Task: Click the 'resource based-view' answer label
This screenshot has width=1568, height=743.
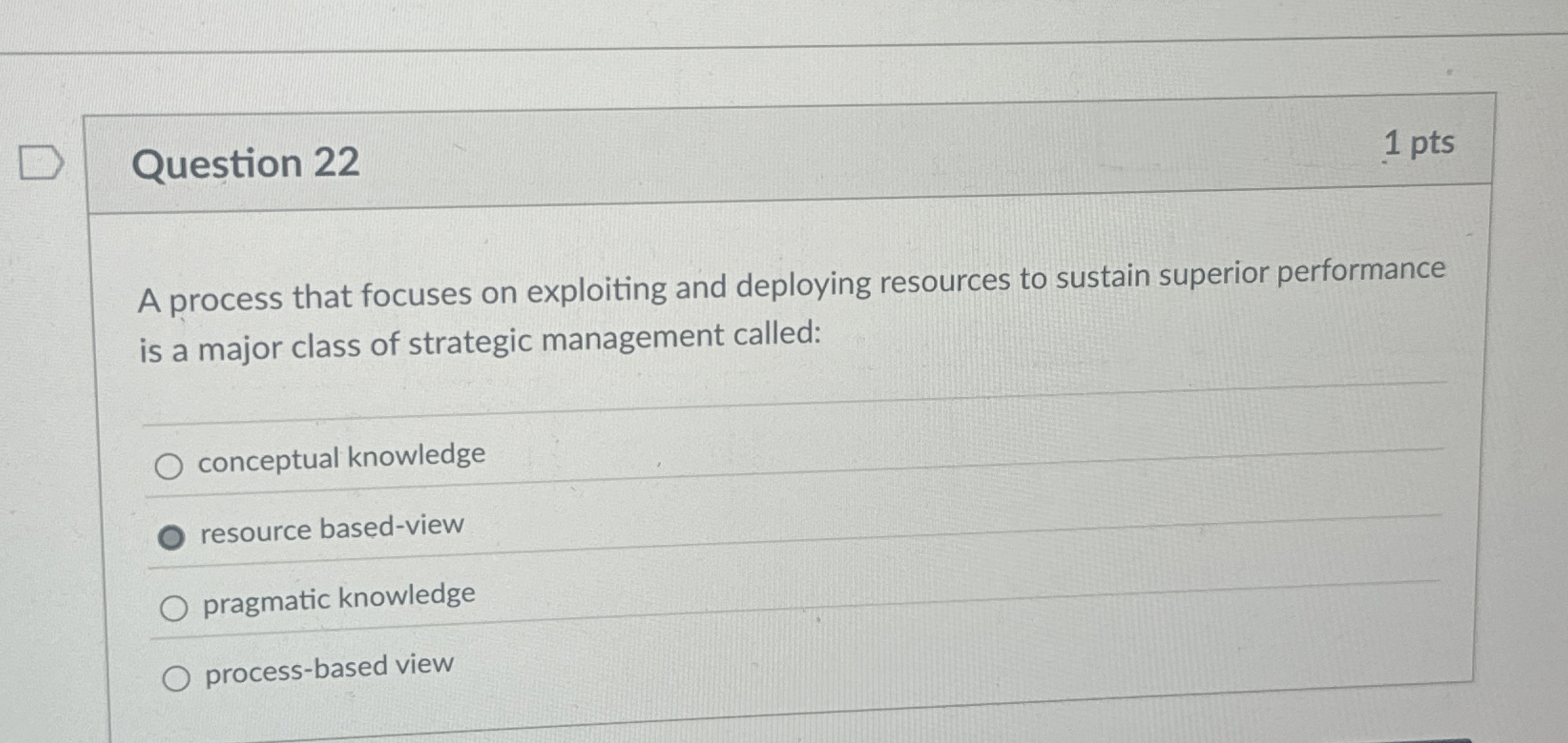Action: coord(332,531)
